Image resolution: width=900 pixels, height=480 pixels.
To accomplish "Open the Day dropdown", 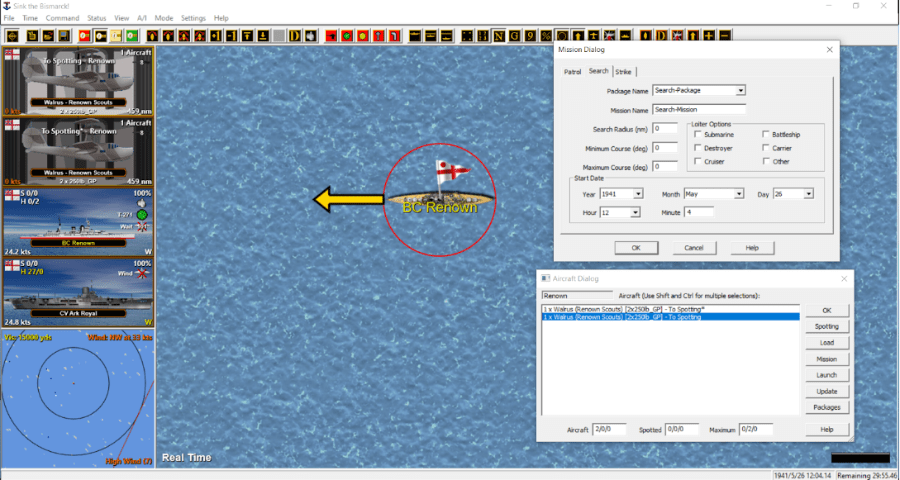I will (x=808, y=194).
